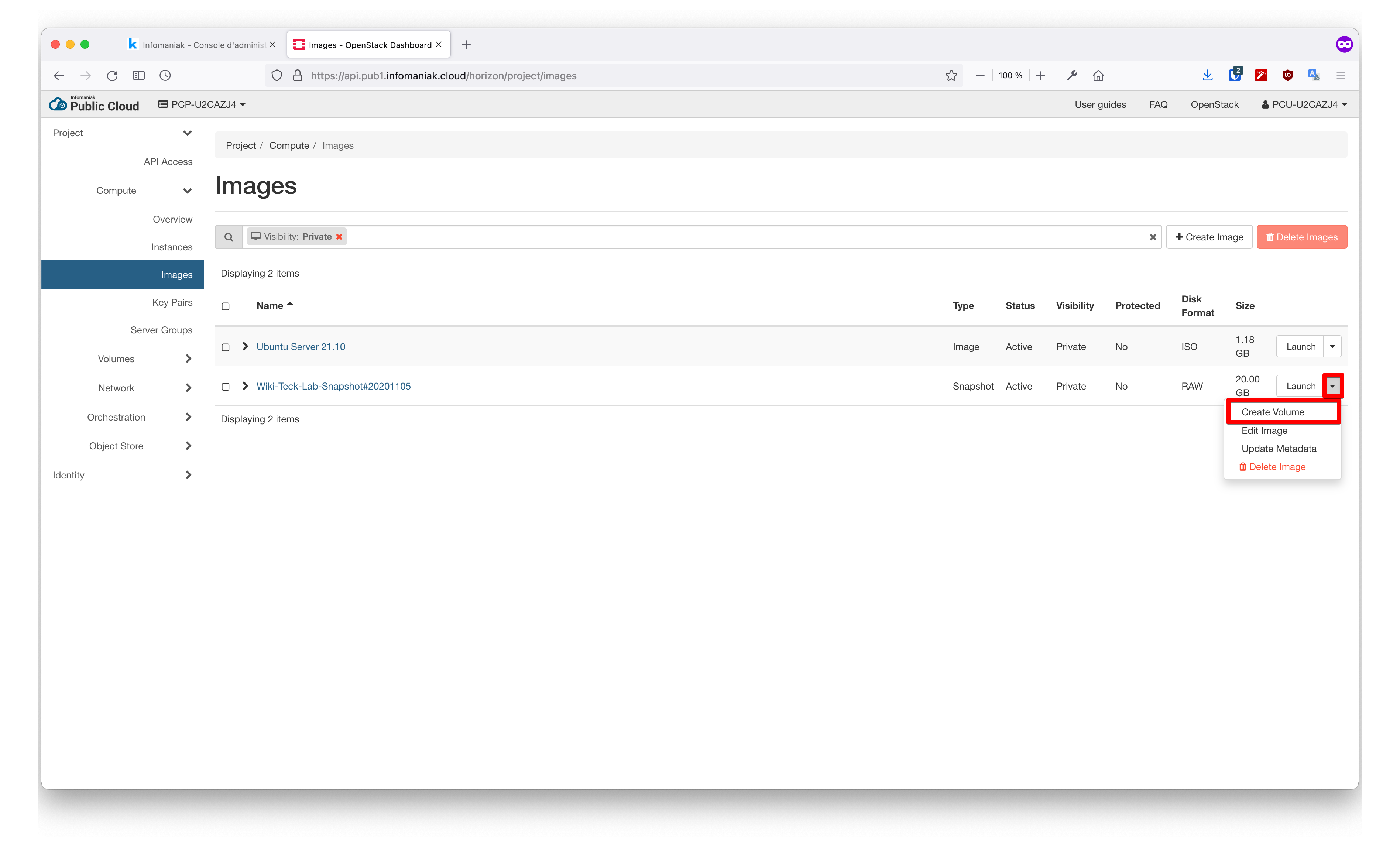The height and width of the screenshot is (844, 1400).
Task: Expand details of Ubuntu Server 21.10 row
Action: pos(245,347)
